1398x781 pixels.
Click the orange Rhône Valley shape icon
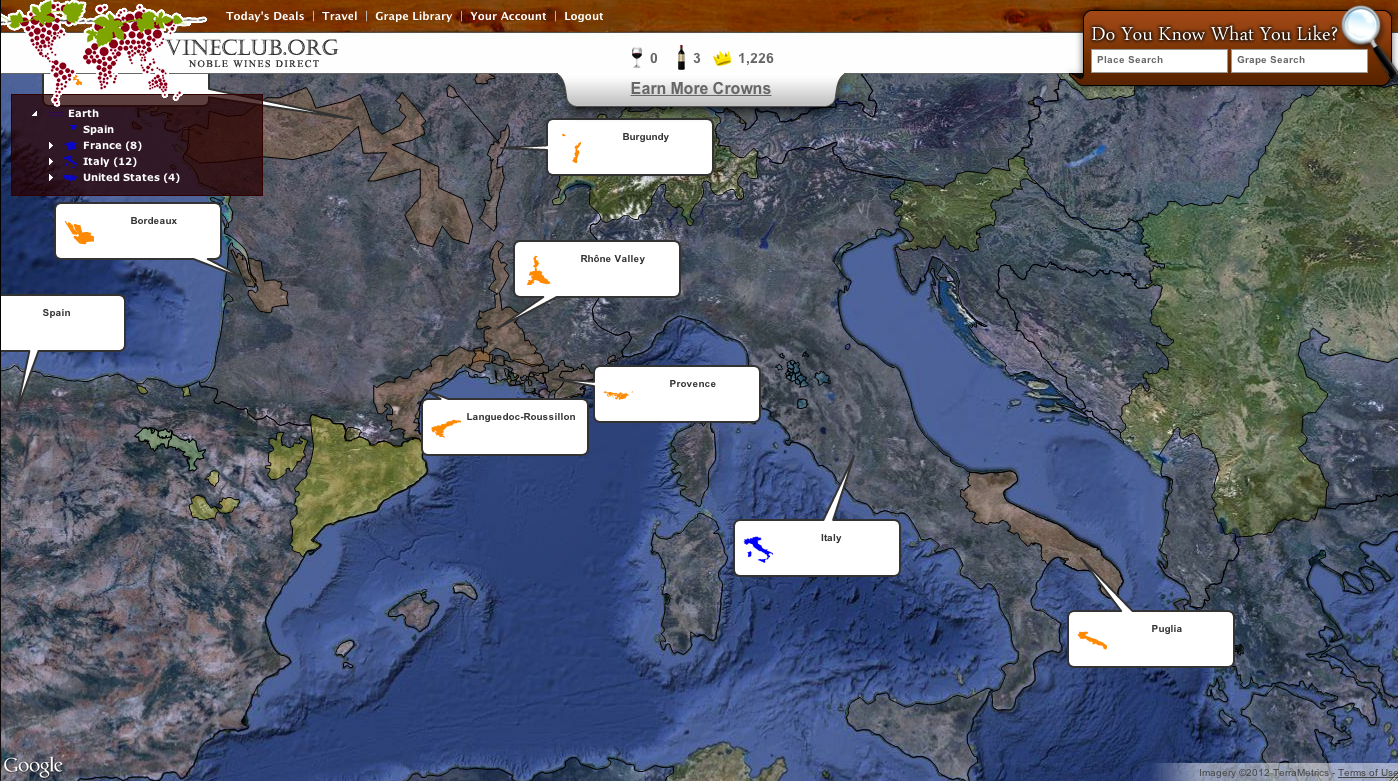(538, 272)
